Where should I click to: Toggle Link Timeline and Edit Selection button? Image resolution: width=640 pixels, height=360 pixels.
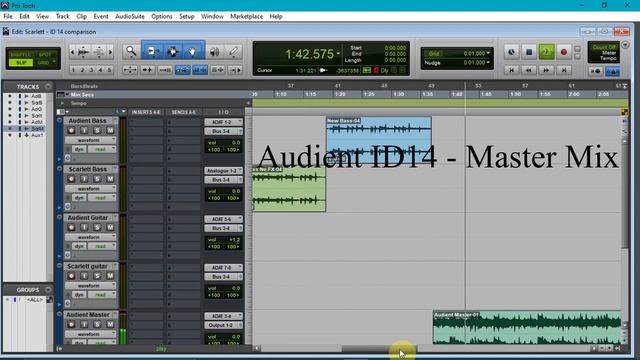pos(200,70)
